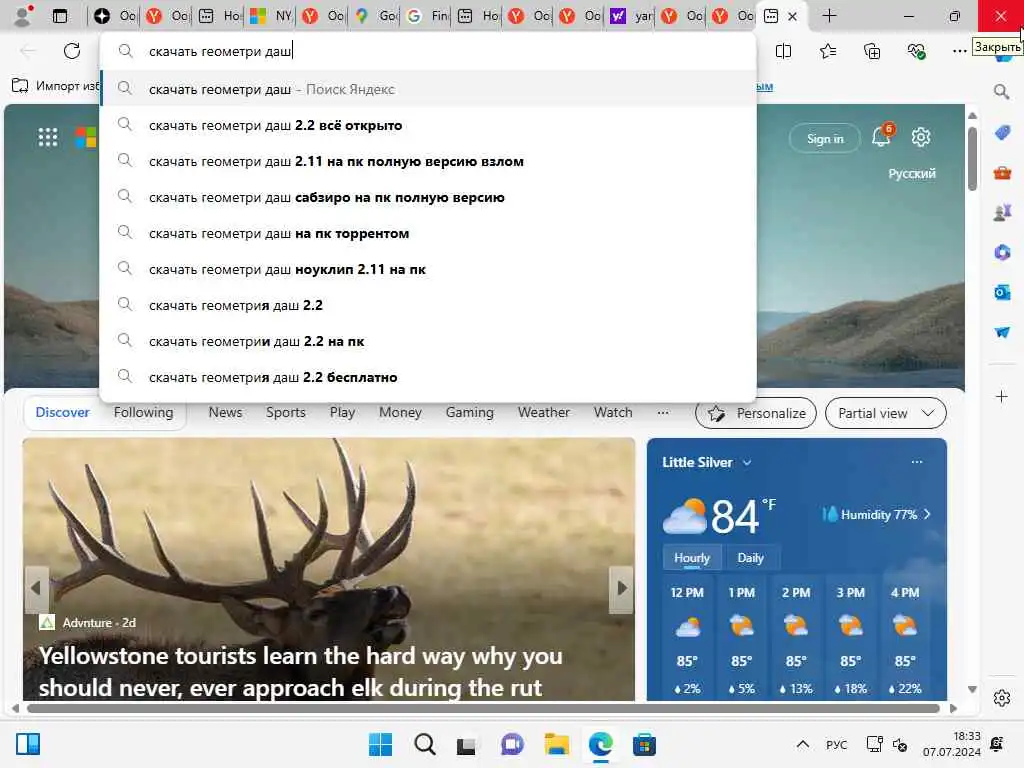The image size is (1024, 768).
Task: Open the Widgets icon on taskbar
Action: (28, 744)
